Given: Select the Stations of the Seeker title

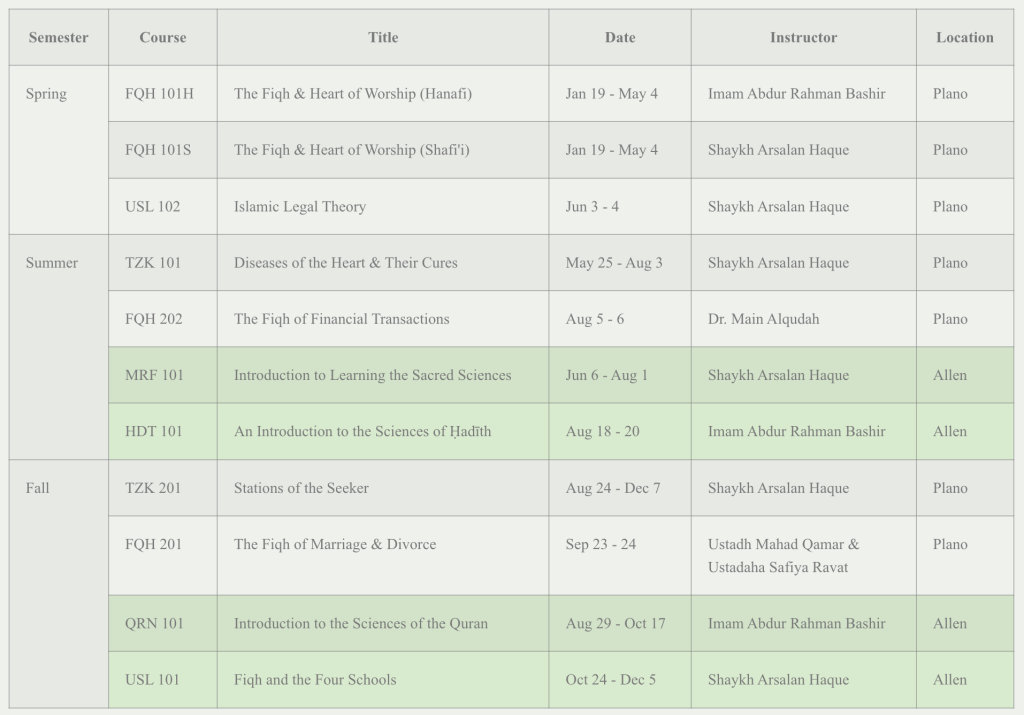Looking at the screenshot, I should coord(301,488).
